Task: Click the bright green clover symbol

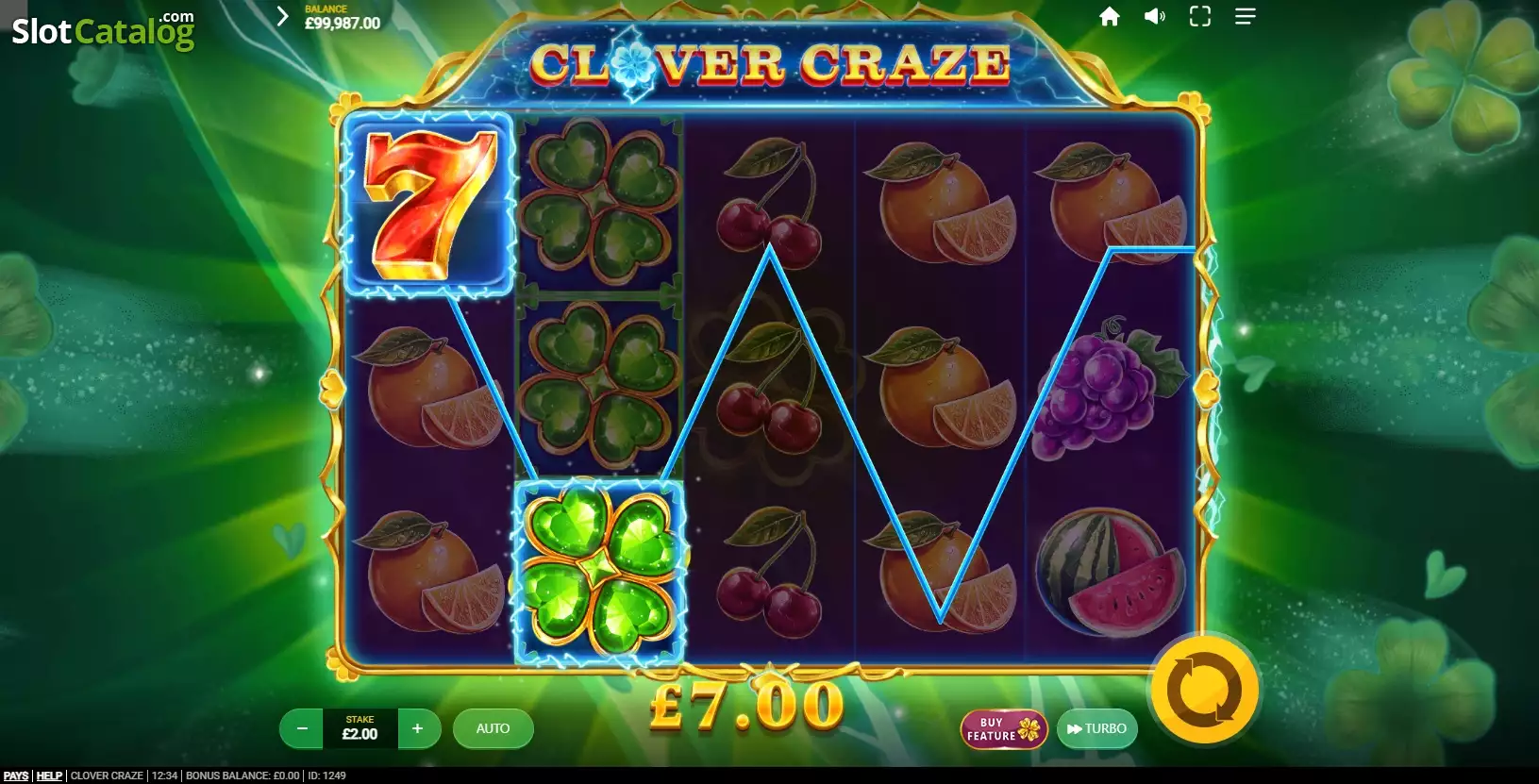Action: point(599,572)
